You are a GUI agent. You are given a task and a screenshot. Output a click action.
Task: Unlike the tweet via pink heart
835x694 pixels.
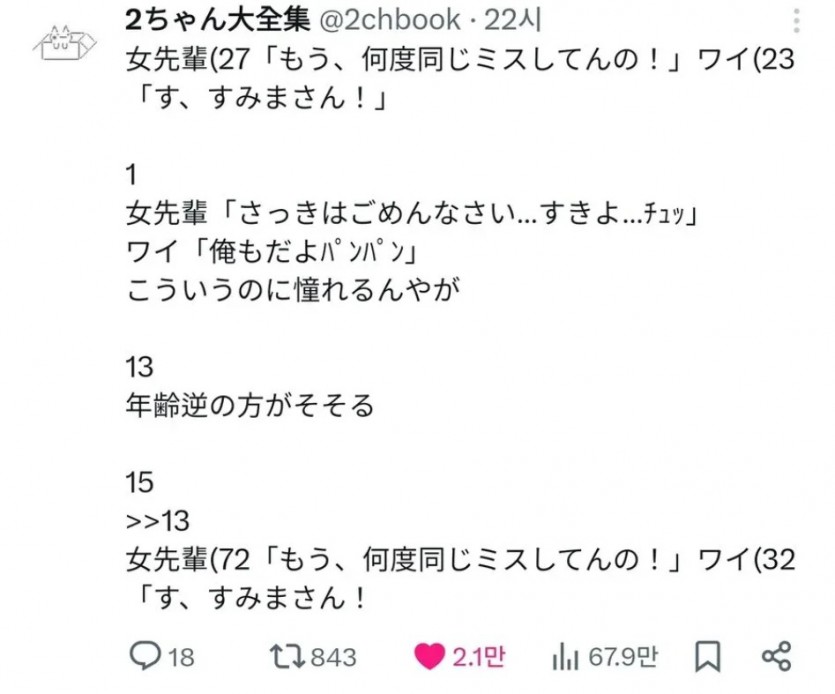pyautogui.click(x=429, y=656)
